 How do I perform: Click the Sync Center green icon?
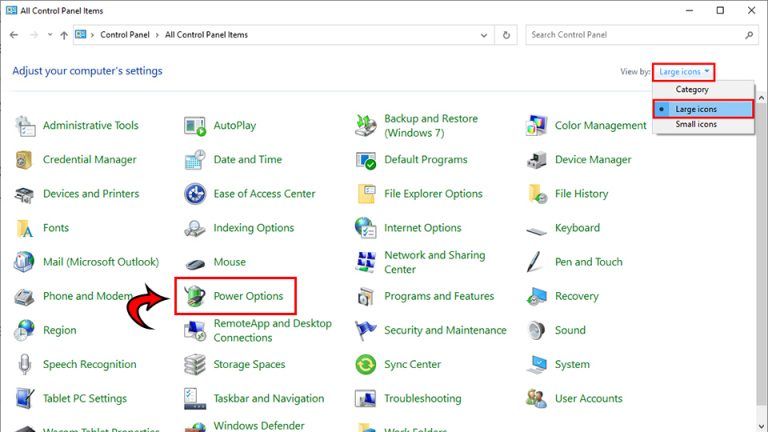tap(365, 364)
